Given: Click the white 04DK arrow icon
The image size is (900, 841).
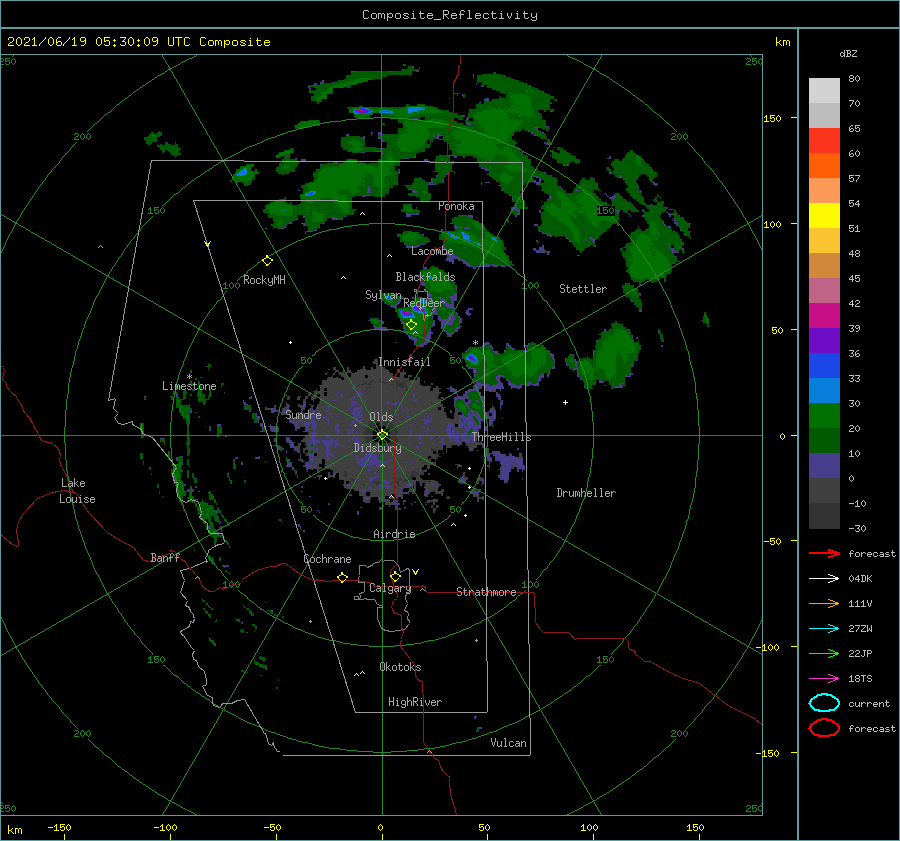Looking at the screenshot, I should pyautogui.click(x=824, y=578).
